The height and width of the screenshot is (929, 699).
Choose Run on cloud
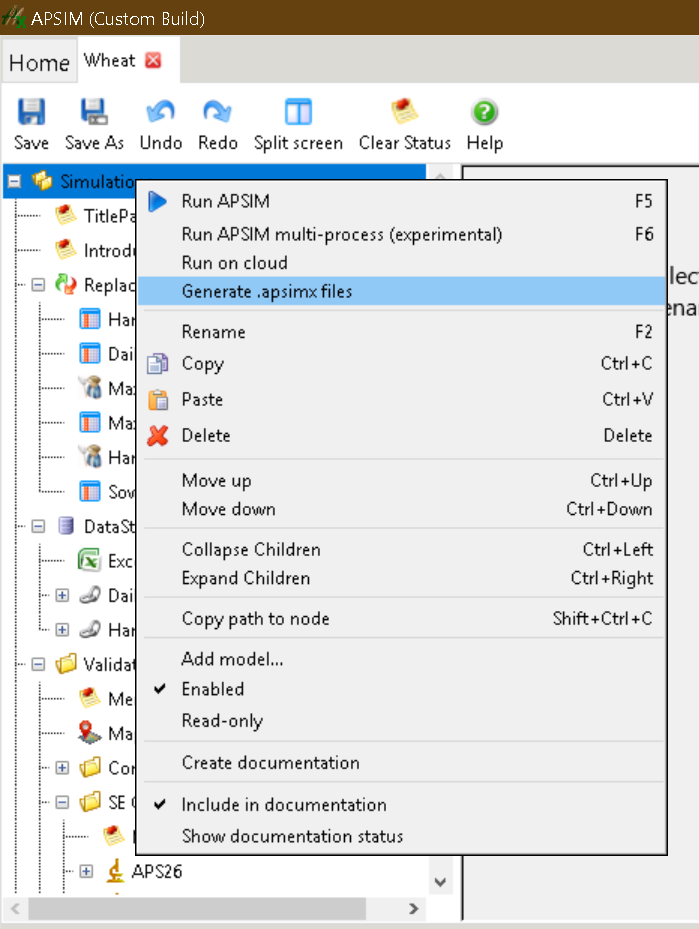point(402,262)
